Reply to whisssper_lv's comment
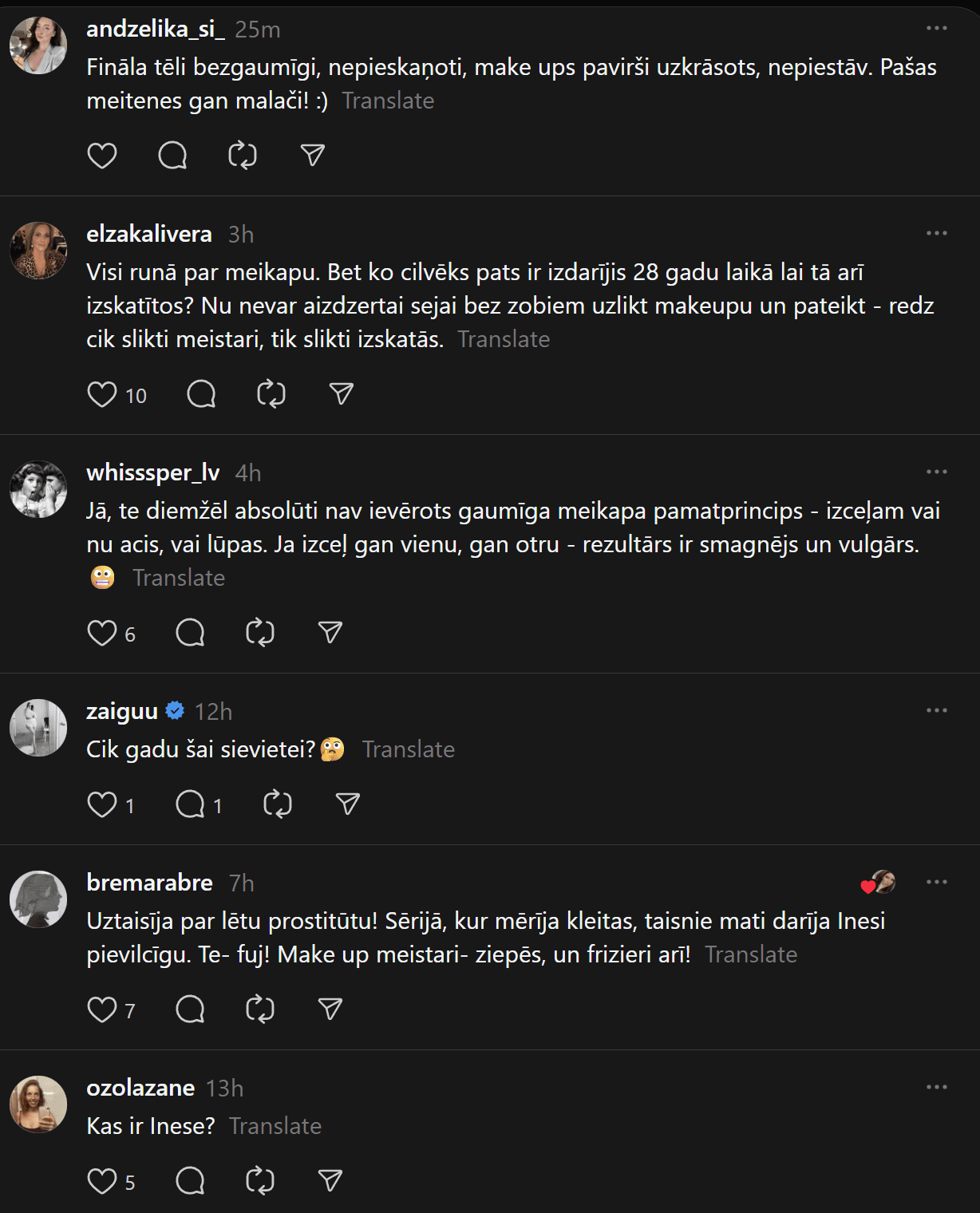 click(190, 633)
